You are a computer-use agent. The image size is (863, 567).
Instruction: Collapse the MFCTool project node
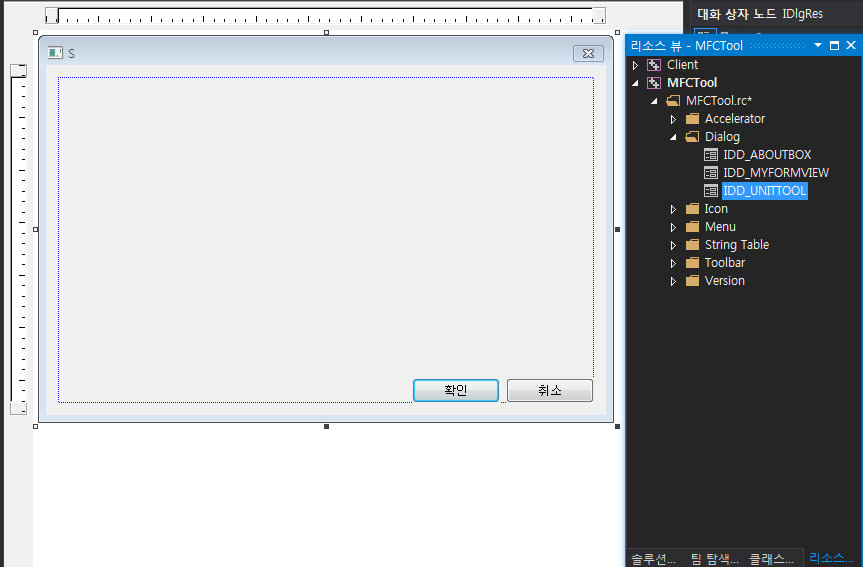tap(635, 83)
